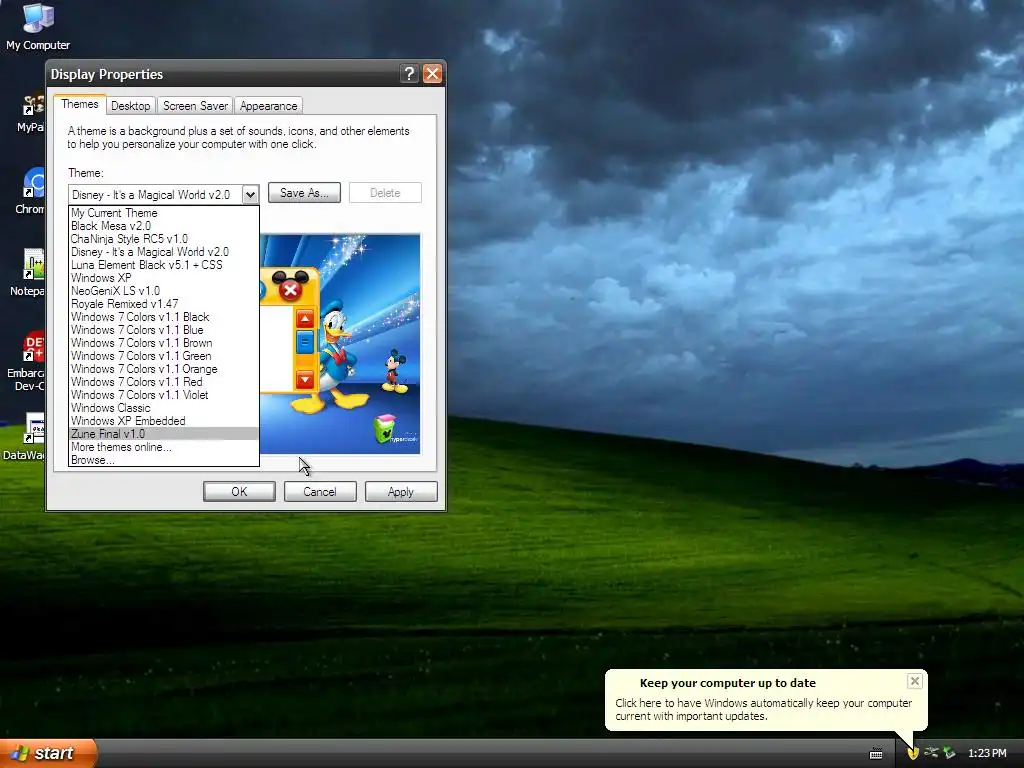Open the Start menu
Image resolution: width=1024 pixels, height=768 pixels.
tap(48, 753)
